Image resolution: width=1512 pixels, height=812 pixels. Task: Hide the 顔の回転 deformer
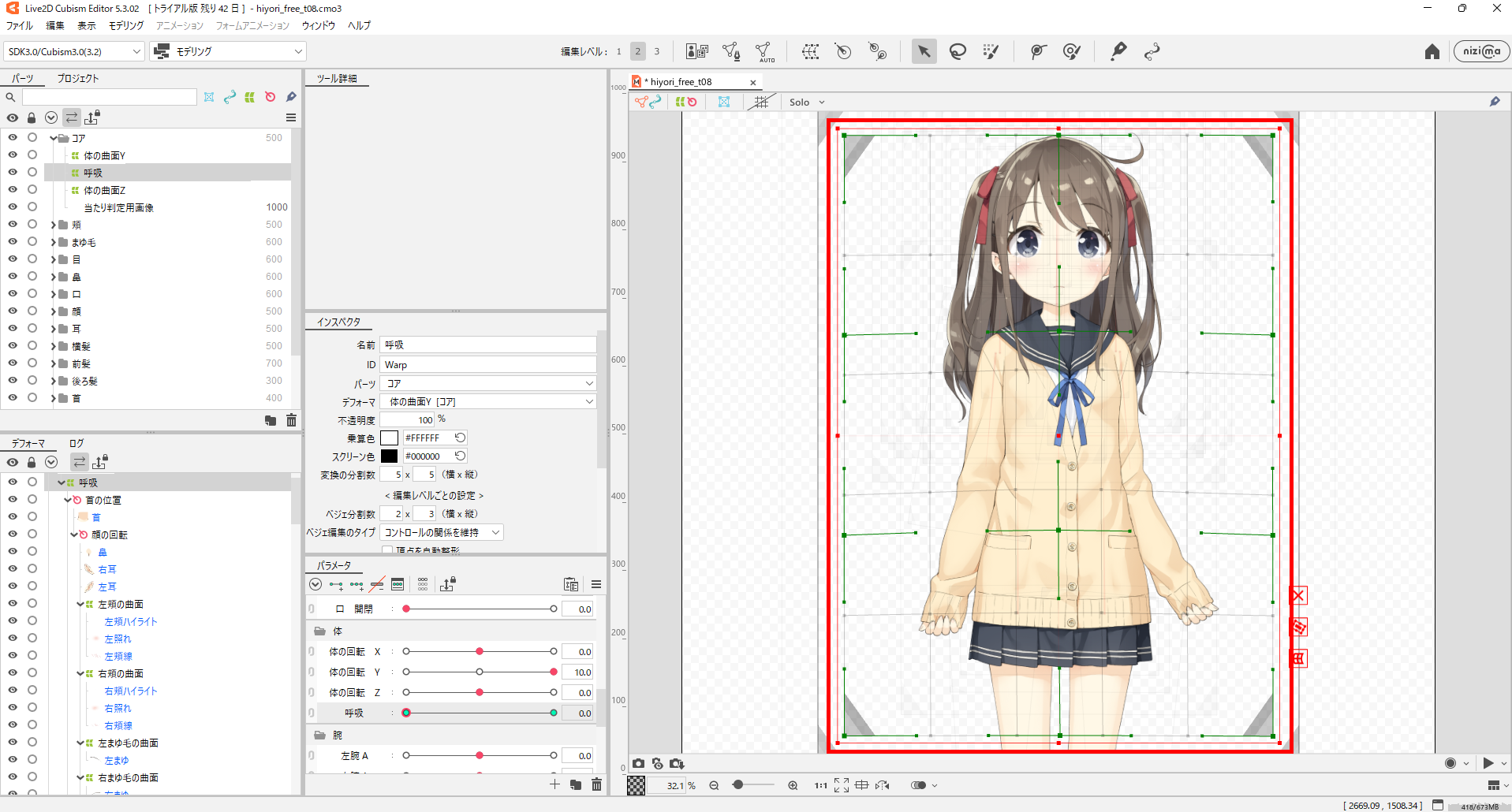13,534
